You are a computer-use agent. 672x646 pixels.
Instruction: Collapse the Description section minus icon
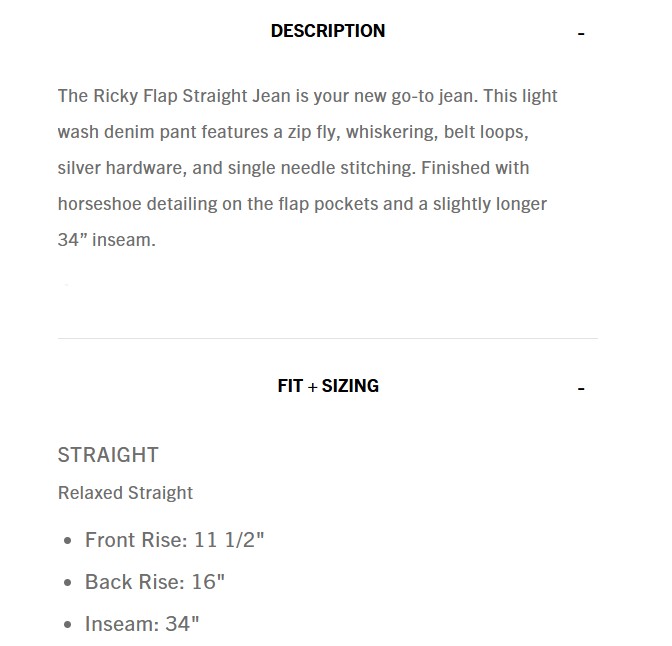(x=581, y=34)
